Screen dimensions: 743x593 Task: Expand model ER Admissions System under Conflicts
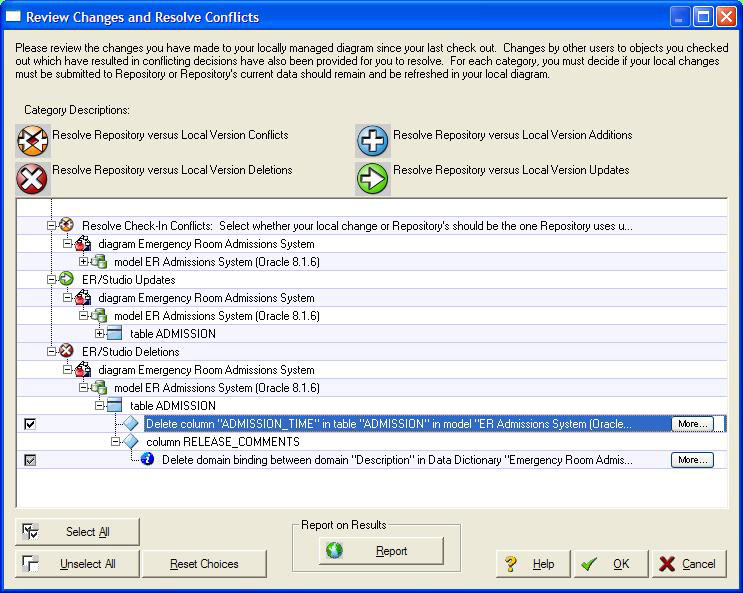84,262
